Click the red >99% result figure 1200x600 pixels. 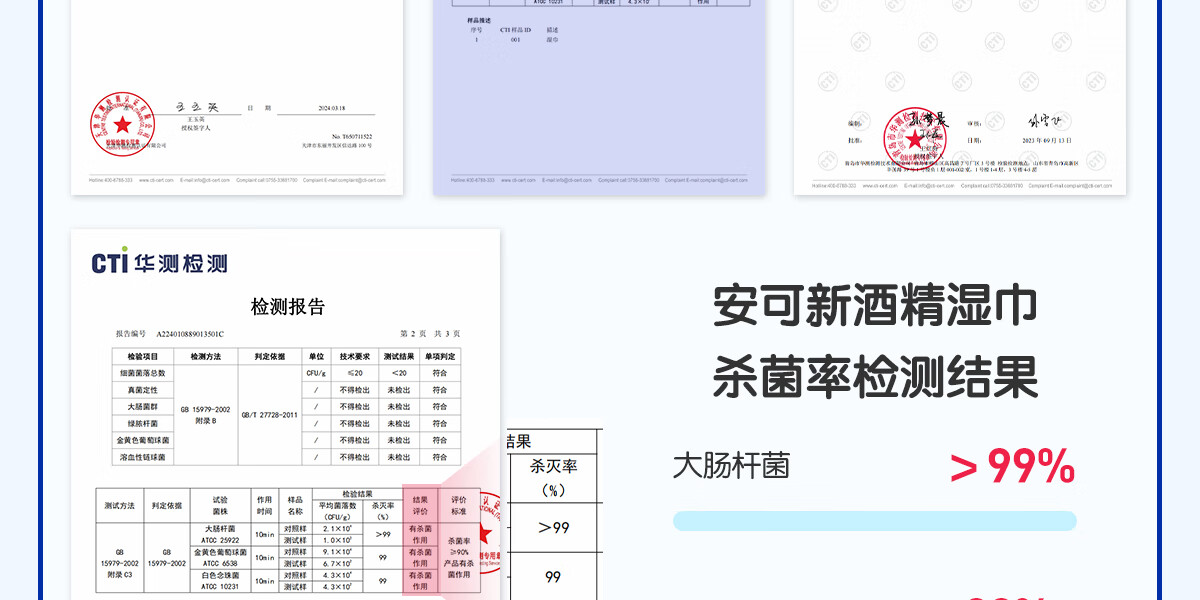1013,466
